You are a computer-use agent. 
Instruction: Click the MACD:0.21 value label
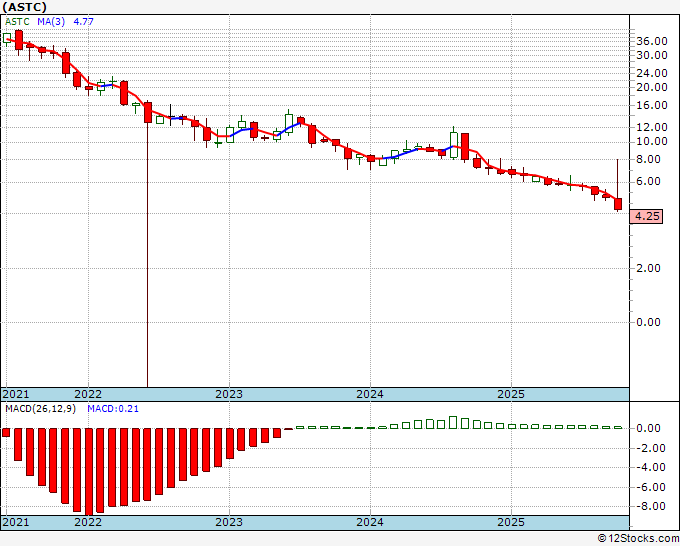(x=113, y=409)
